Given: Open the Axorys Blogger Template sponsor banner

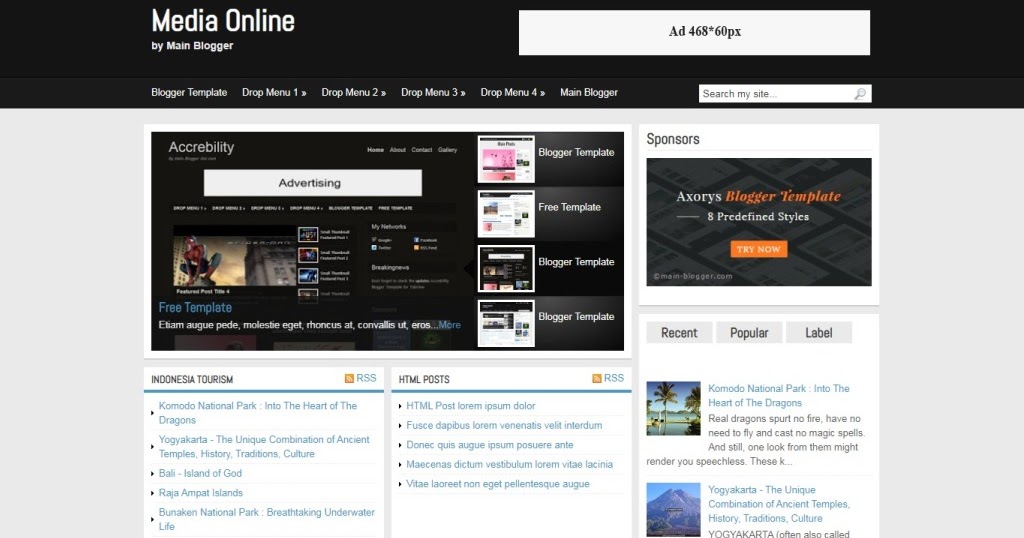Looking at the screenshot, I should [759, 222].
